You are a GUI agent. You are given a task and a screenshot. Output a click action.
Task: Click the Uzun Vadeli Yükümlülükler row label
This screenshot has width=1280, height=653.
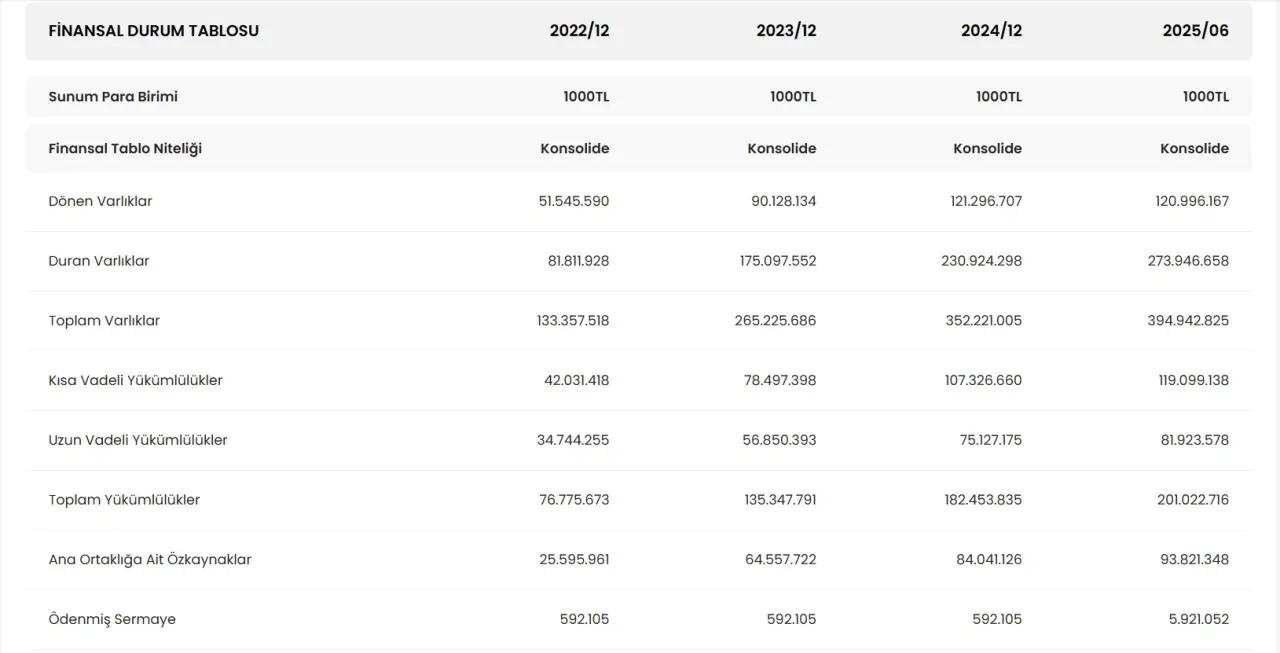click(x=137, y=440)
